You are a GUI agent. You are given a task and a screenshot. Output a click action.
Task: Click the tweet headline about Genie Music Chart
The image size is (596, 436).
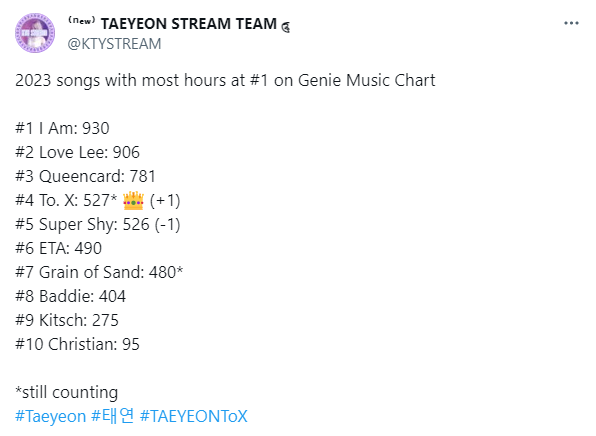point(225,81)
